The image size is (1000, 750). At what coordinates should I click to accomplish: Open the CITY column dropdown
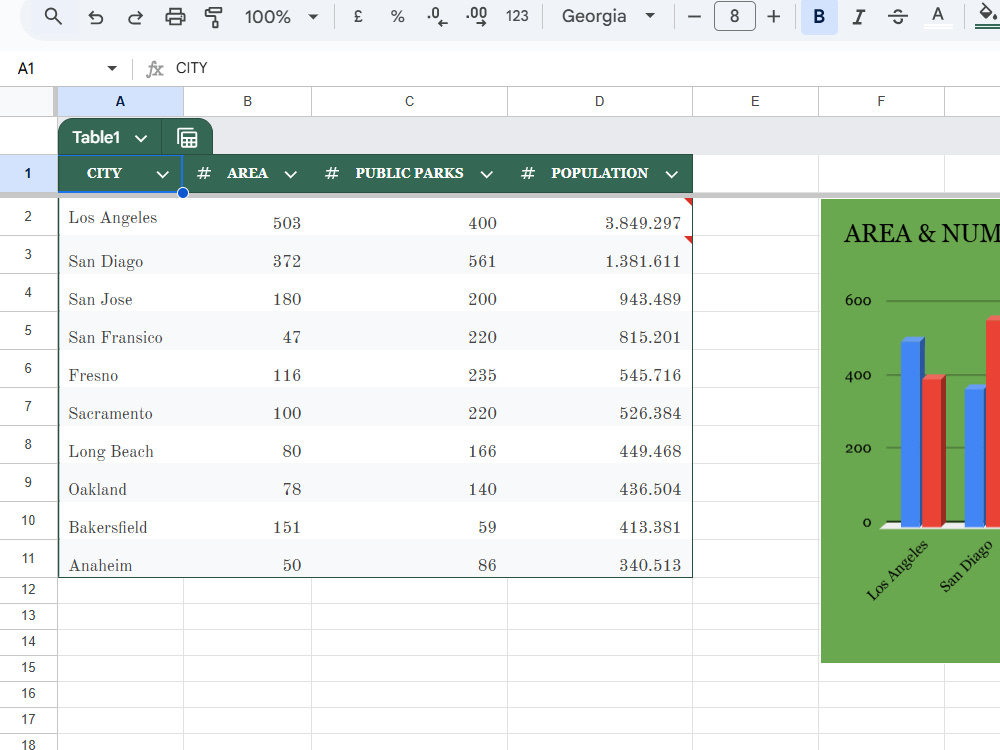(x=163, y=174)
